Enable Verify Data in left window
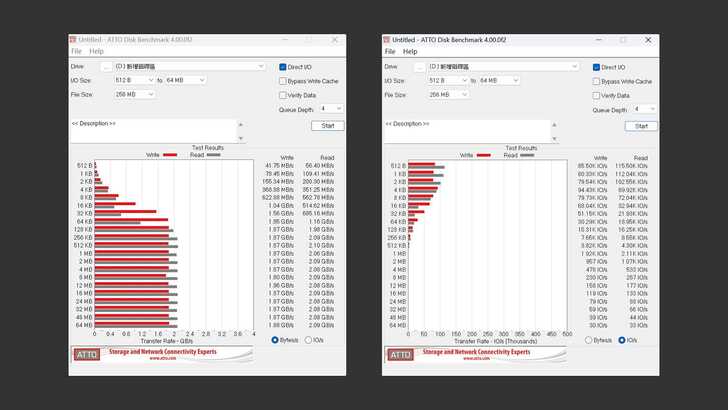The height and width of the screenshot is (410, 728). (283, 95)
